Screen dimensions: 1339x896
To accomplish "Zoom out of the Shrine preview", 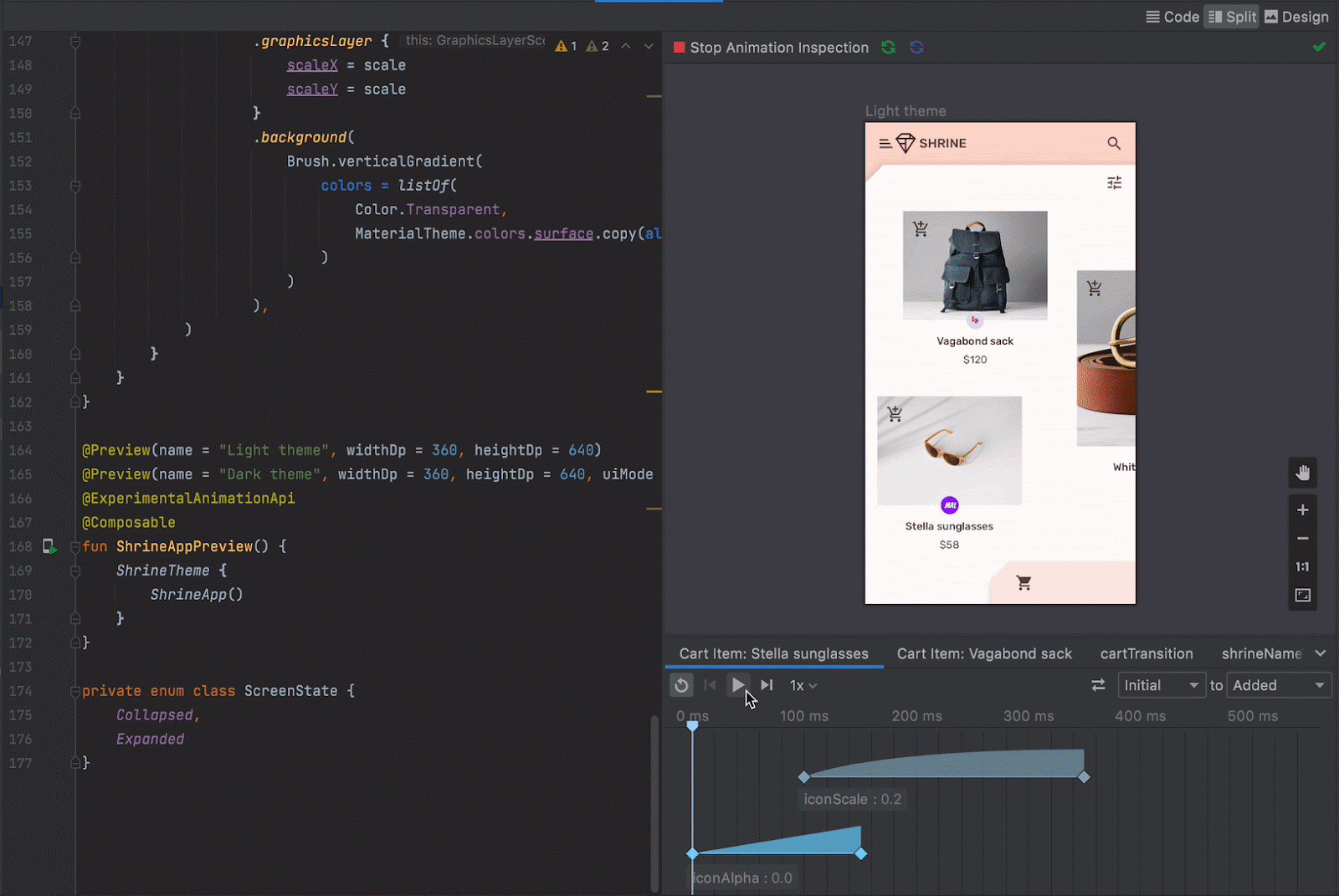I will coord(1302,538).
